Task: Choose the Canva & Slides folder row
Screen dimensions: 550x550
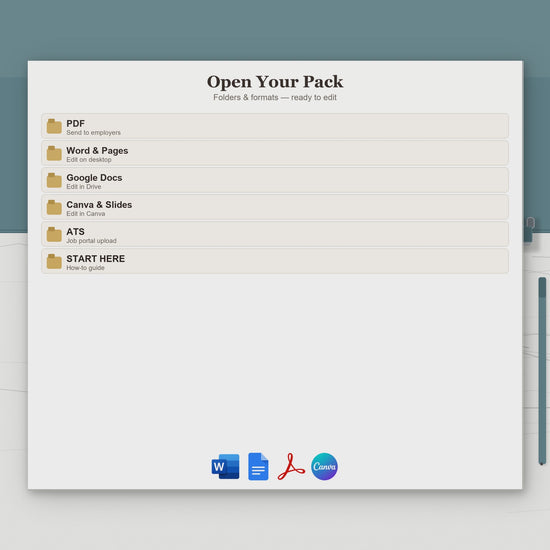Action: click(x=275, y=207)
